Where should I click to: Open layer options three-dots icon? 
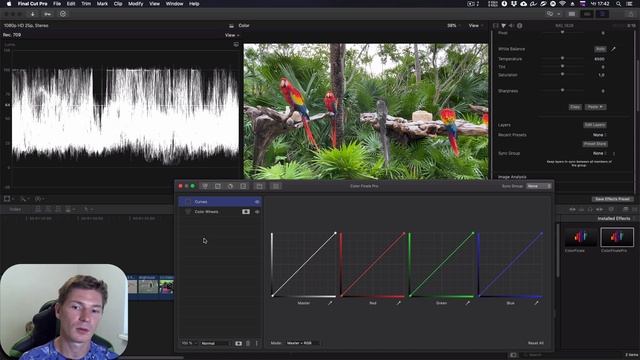point(257,343)
